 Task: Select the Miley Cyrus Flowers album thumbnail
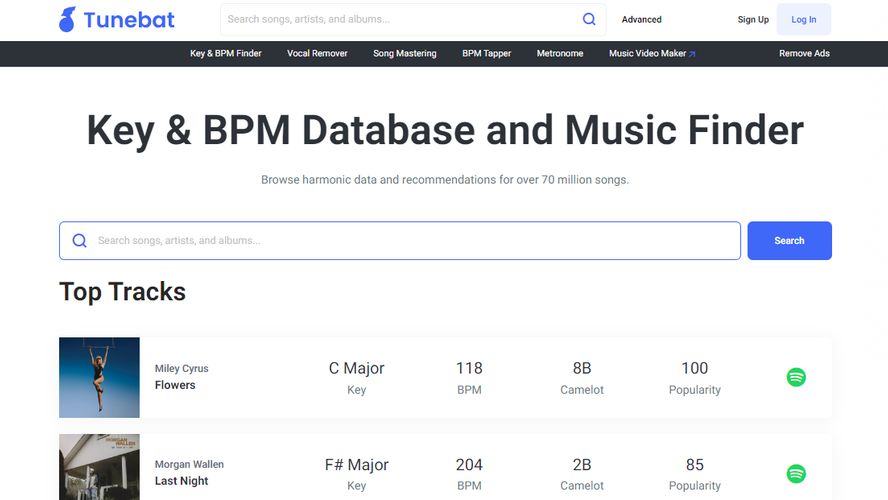99,377
